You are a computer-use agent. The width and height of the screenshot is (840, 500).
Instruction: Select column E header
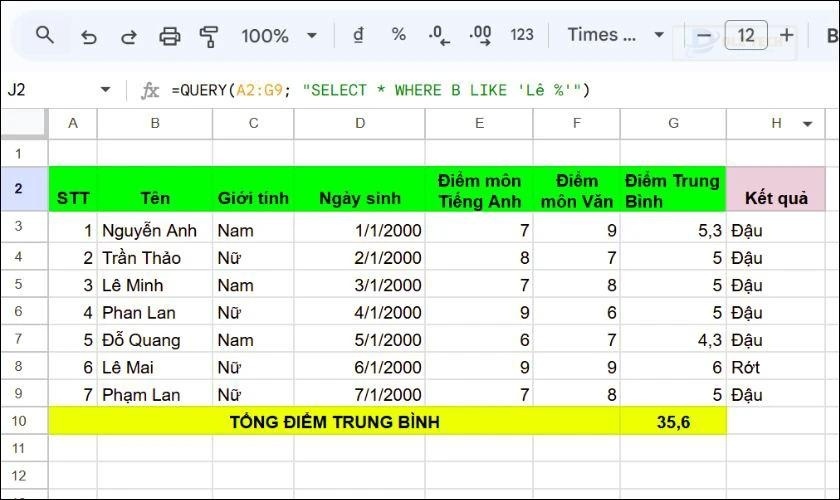point(479,123)
